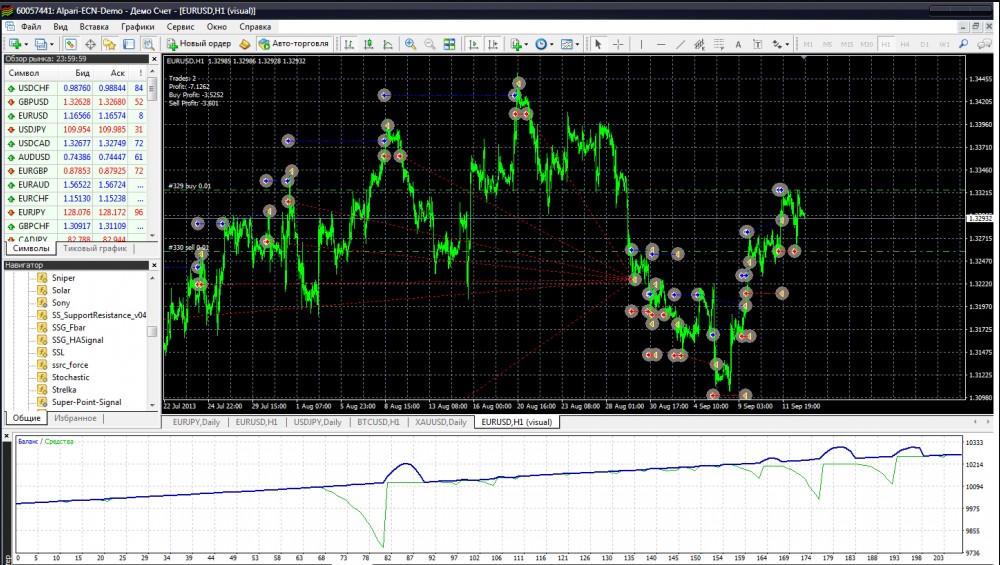Open the Вставка menu
Image resolution: width=1000 pixels, height=565 pixels.
[94, 27]
